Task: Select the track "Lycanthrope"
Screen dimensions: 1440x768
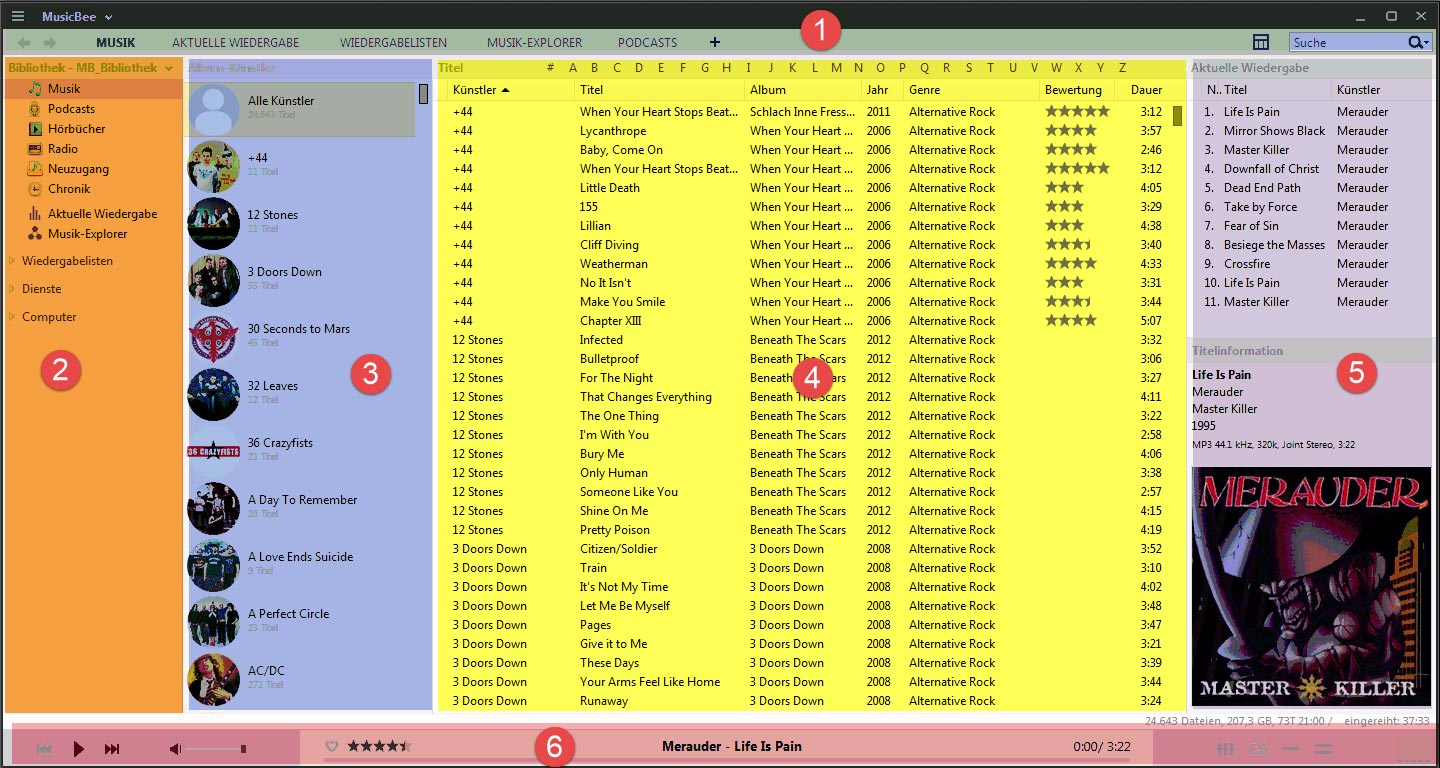Action: (x=613, y=131)
